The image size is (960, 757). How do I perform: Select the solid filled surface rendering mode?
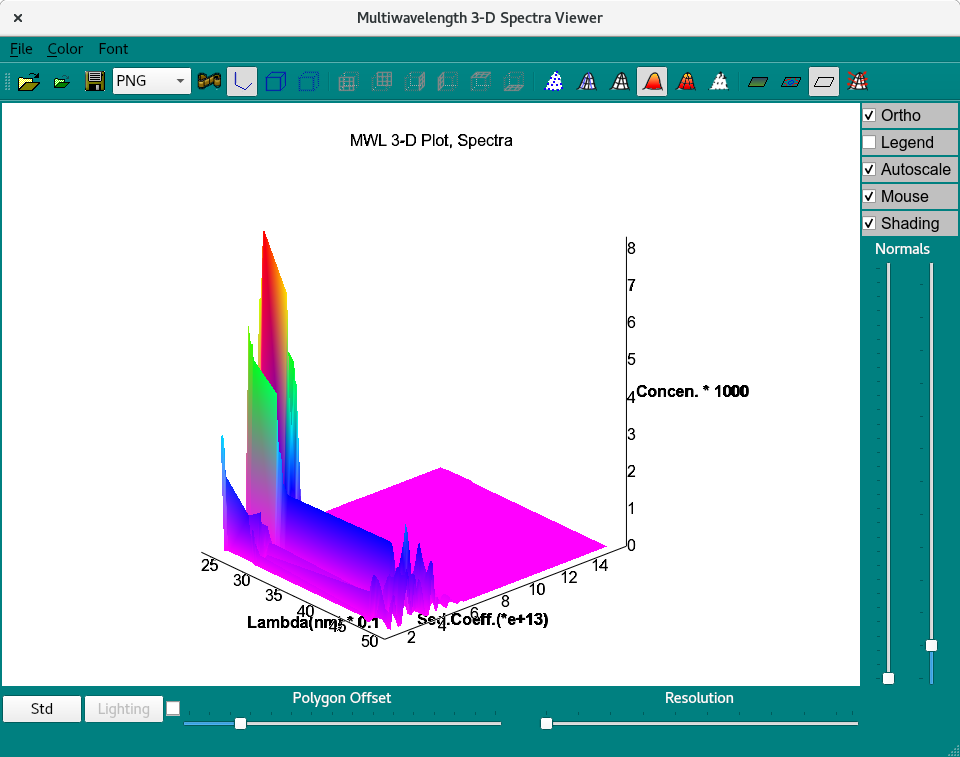(653, 81)
